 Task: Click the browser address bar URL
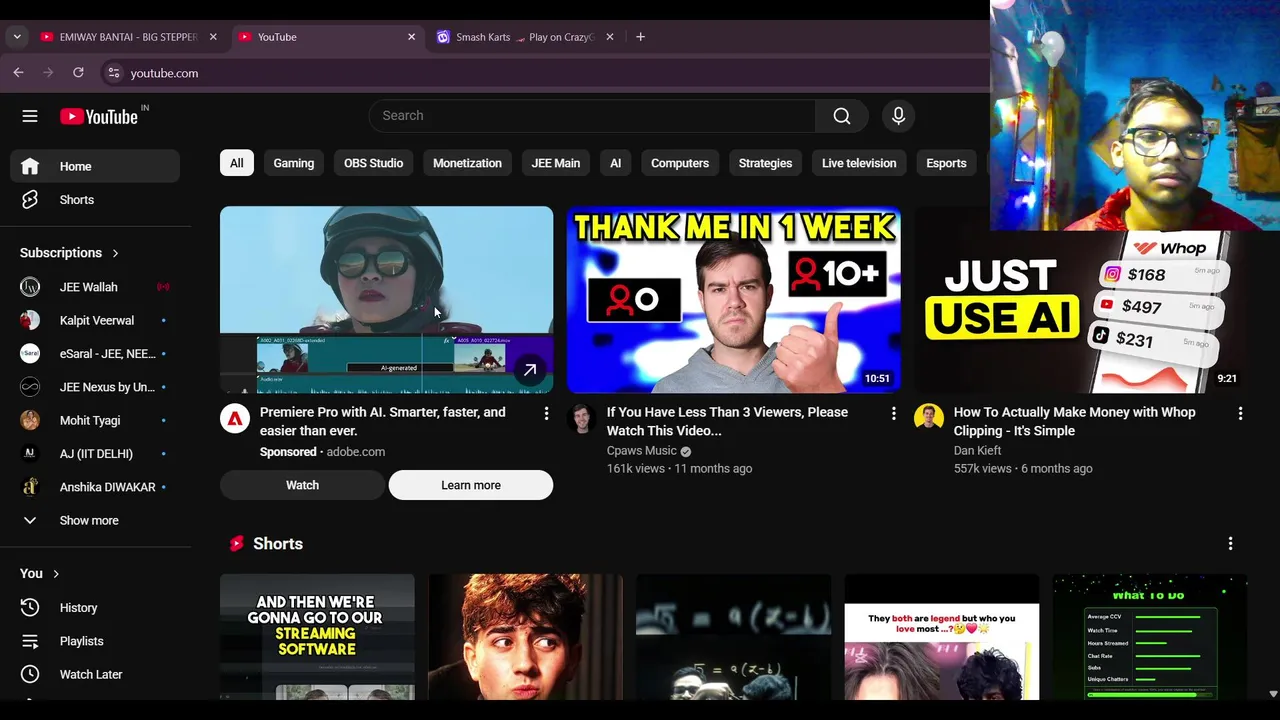point(164,73)
